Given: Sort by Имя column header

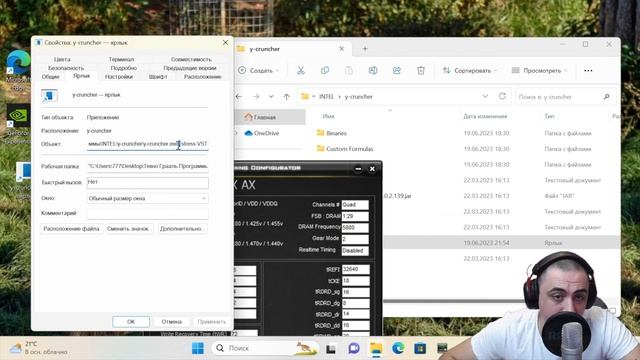Looking at the screenshot, I should pyautogui.click(x=329, y=116).
